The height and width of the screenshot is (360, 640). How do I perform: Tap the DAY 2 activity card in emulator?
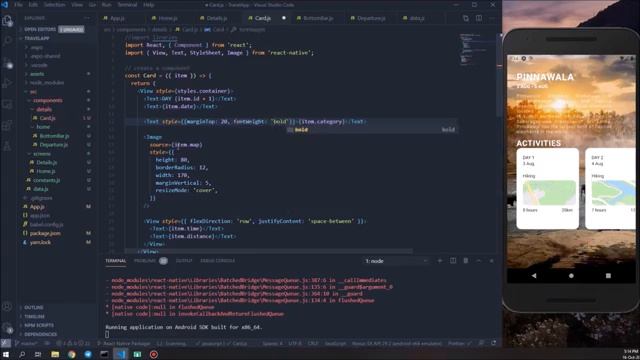click(x=610, y=188)
